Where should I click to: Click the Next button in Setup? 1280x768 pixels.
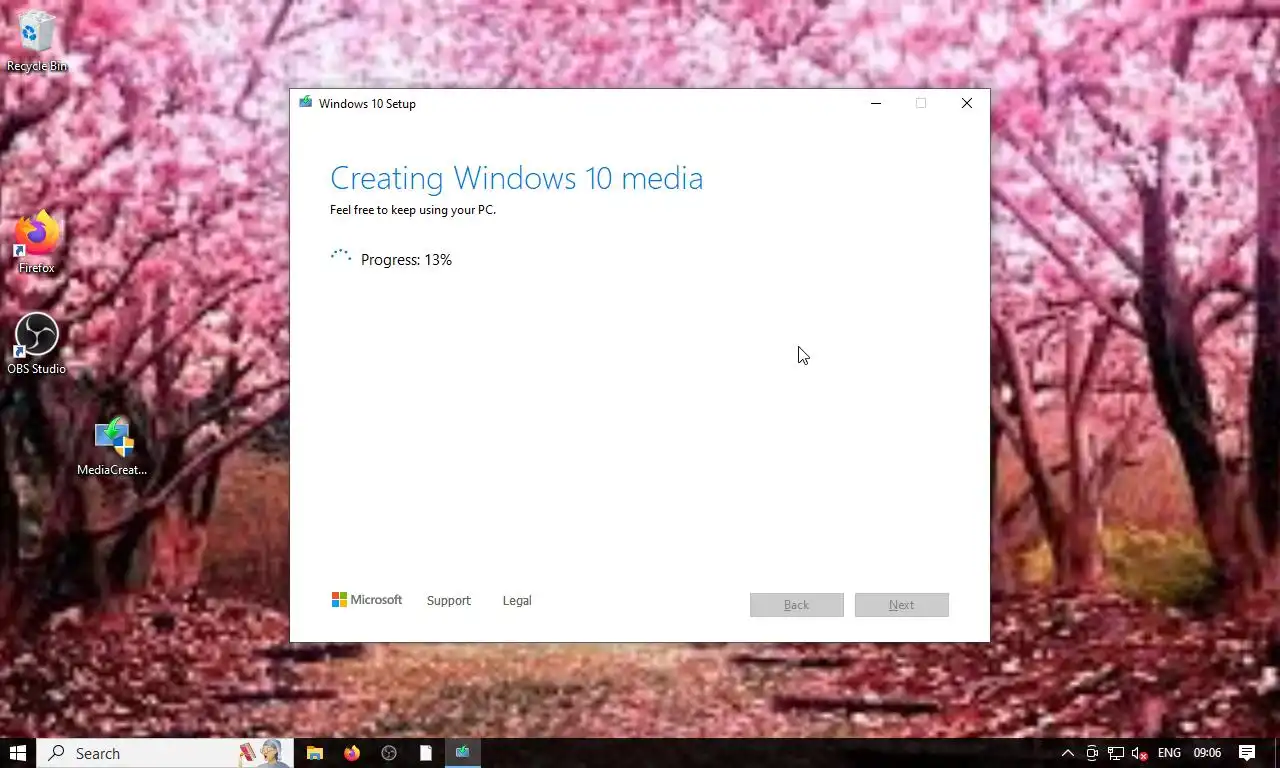pyautogui.click(x=901, y=605)
